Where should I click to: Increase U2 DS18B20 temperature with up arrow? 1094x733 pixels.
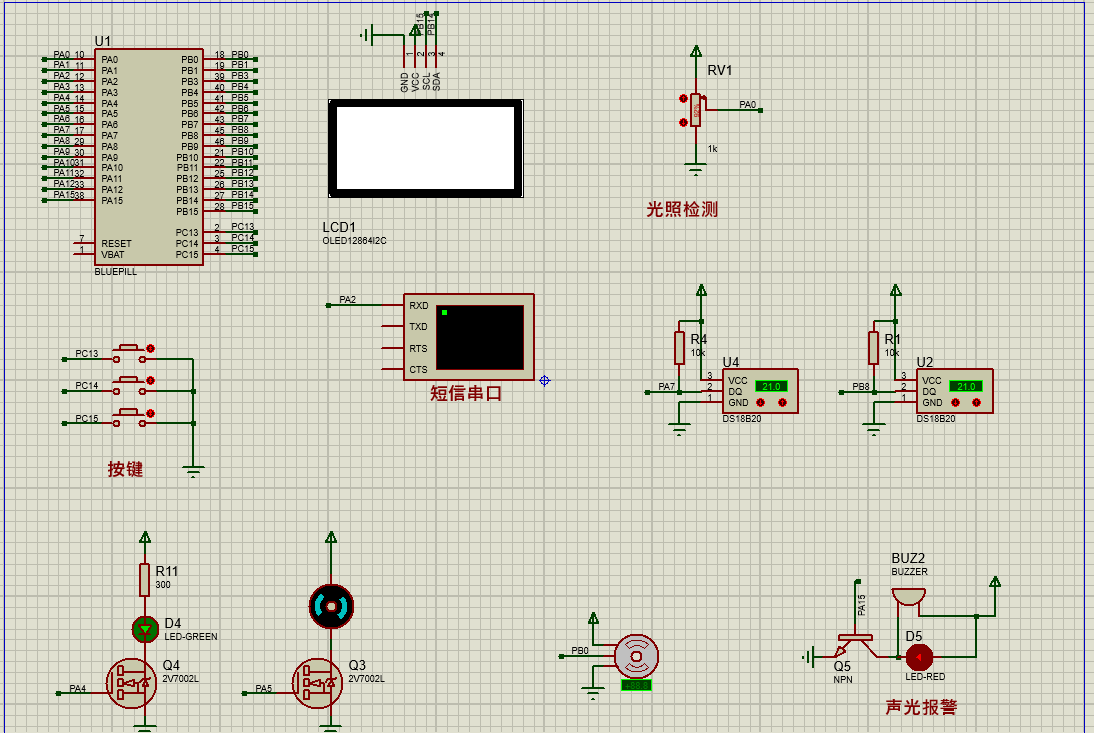click(x=976, y=402)
